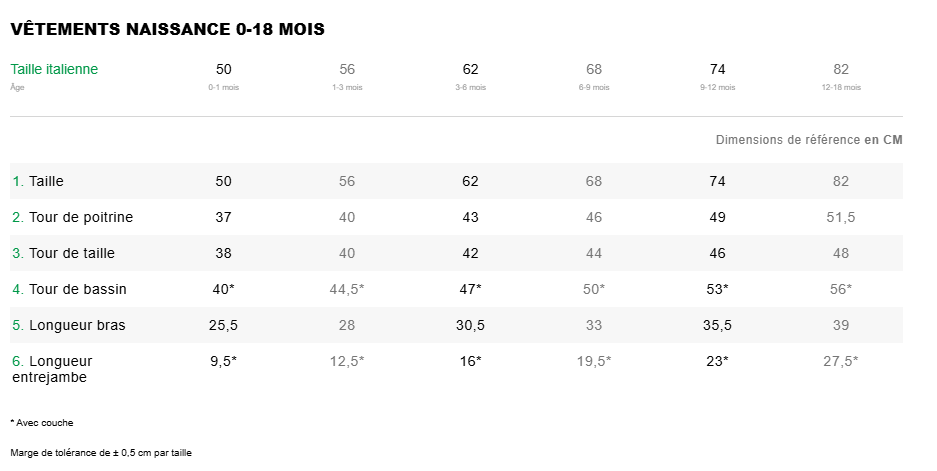Viewport: 937px width, 471px height.
Task: Click the "6. Longueur entrejambe" row label
Action: point(52,369)
